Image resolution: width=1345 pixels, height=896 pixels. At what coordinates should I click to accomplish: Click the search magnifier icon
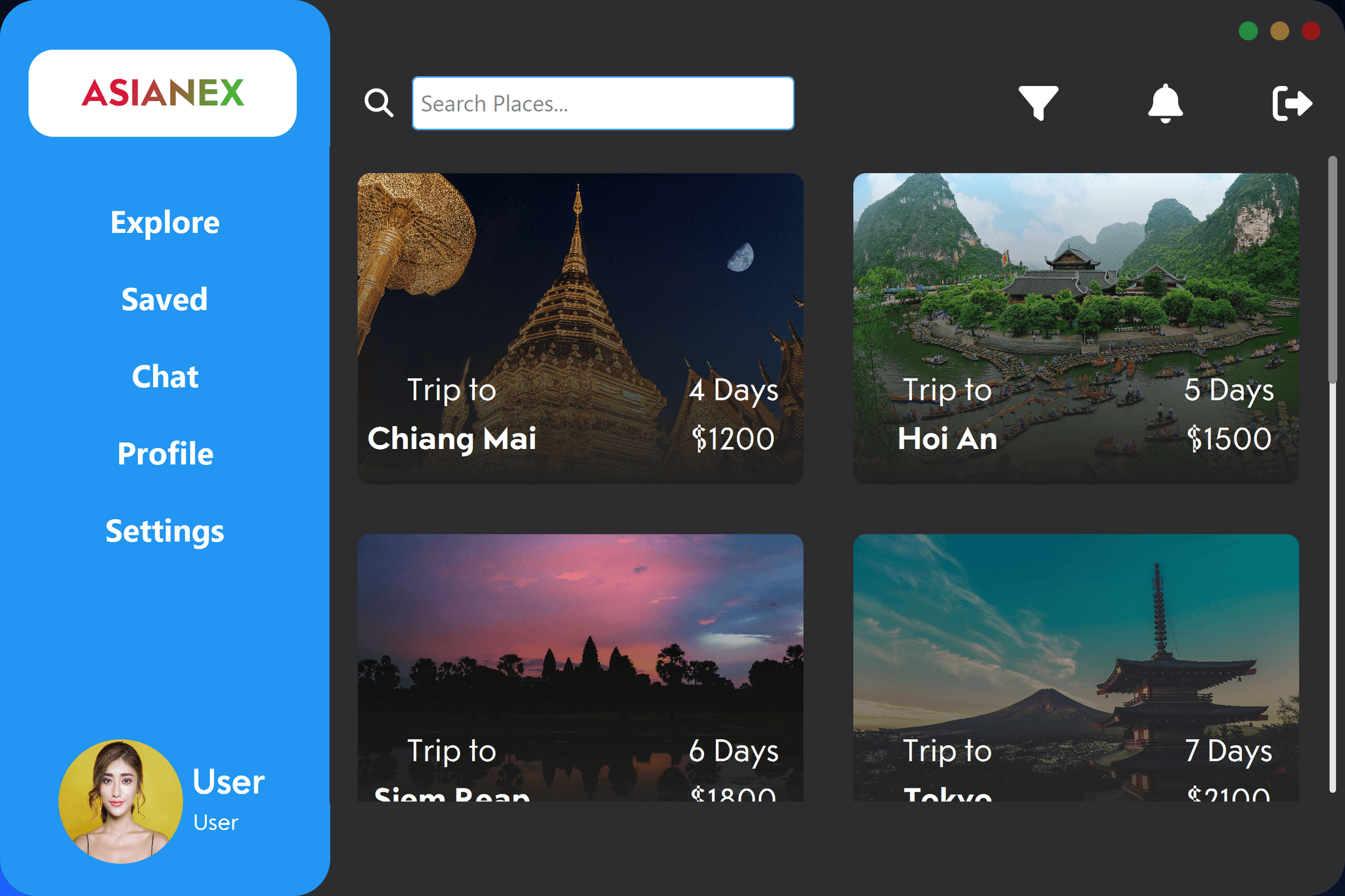point(378,103)
